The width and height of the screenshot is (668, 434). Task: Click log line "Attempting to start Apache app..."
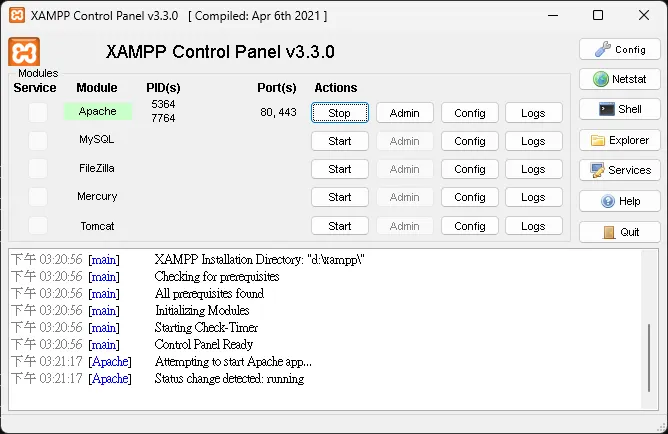click(x=233, y=362)
